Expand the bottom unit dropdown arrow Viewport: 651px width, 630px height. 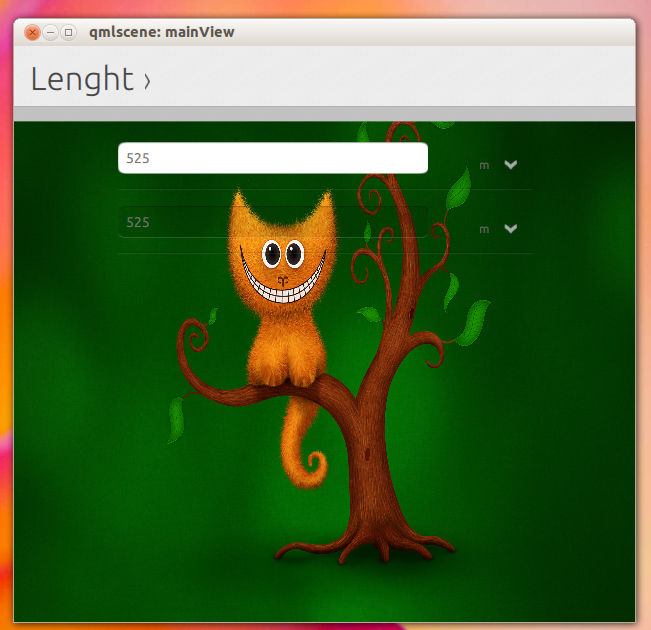tap(510, 228)
